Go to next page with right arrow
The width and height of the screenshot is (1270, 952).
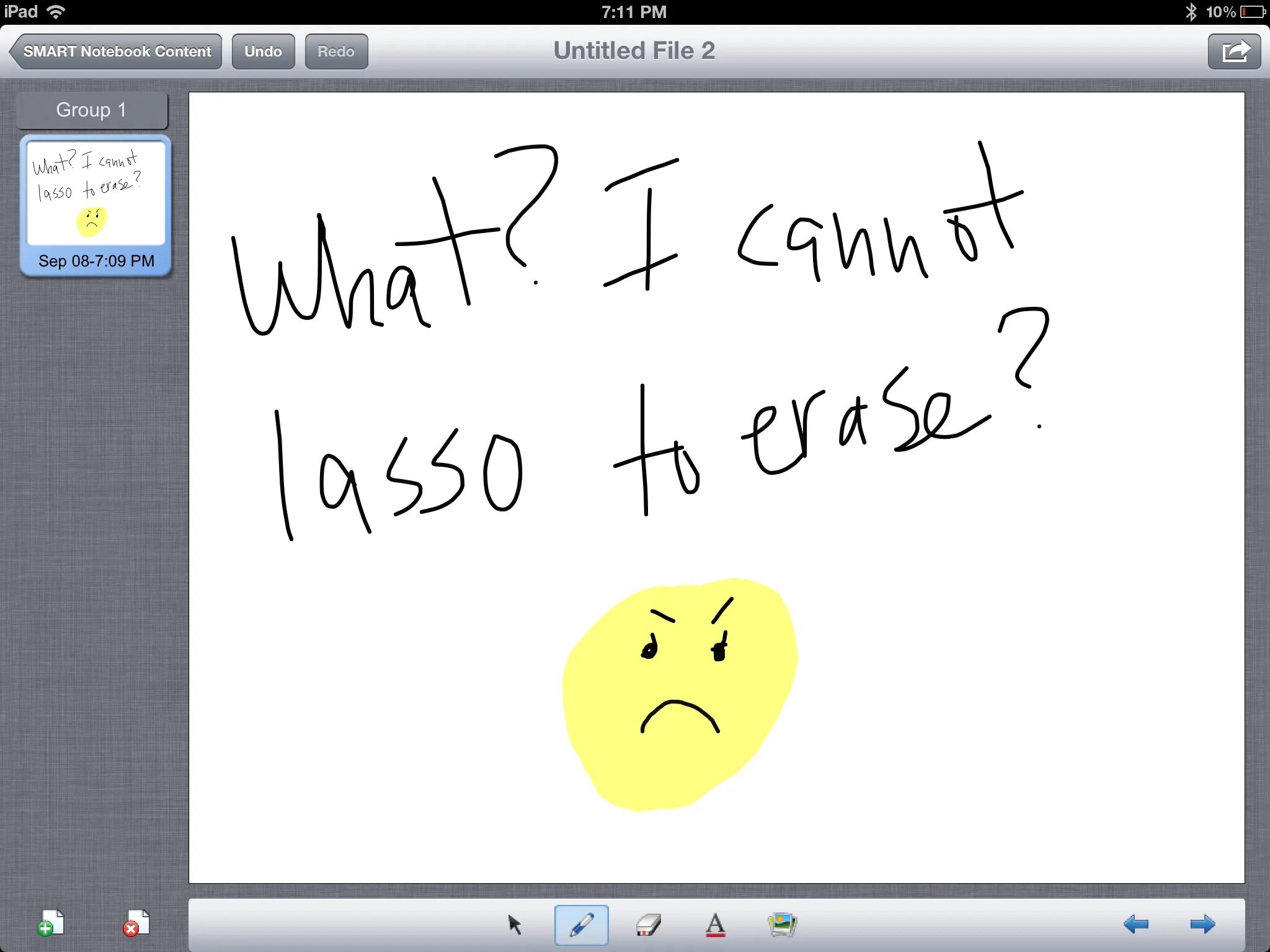coord(1202,924)
